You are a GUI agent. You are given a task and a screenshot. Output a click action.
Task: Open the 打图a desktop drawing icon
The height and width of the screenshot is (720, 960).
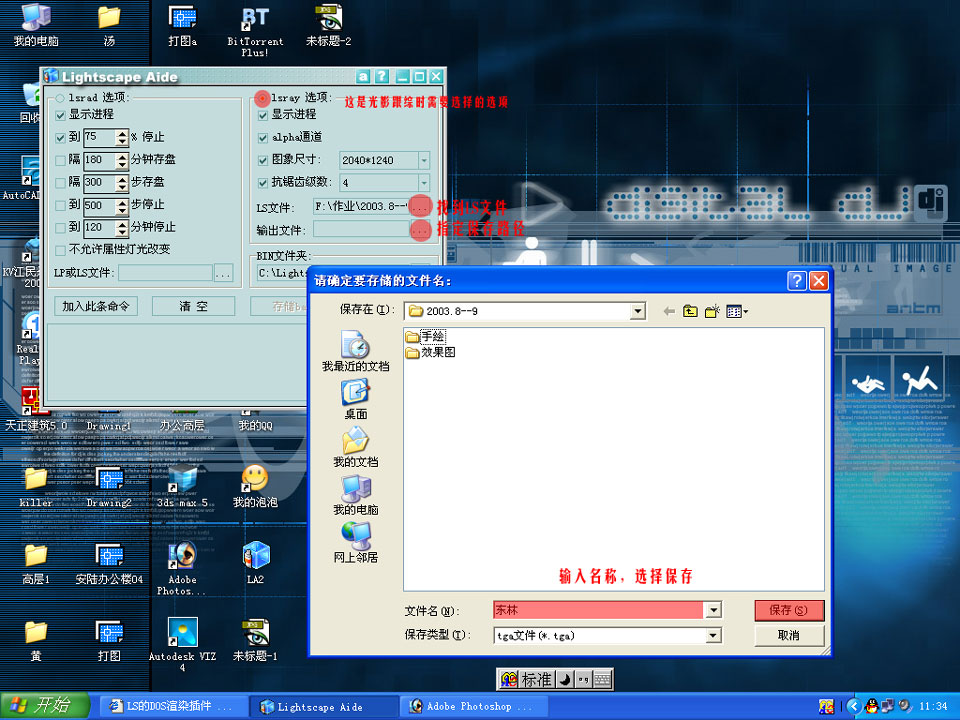(x=182, y=24)
